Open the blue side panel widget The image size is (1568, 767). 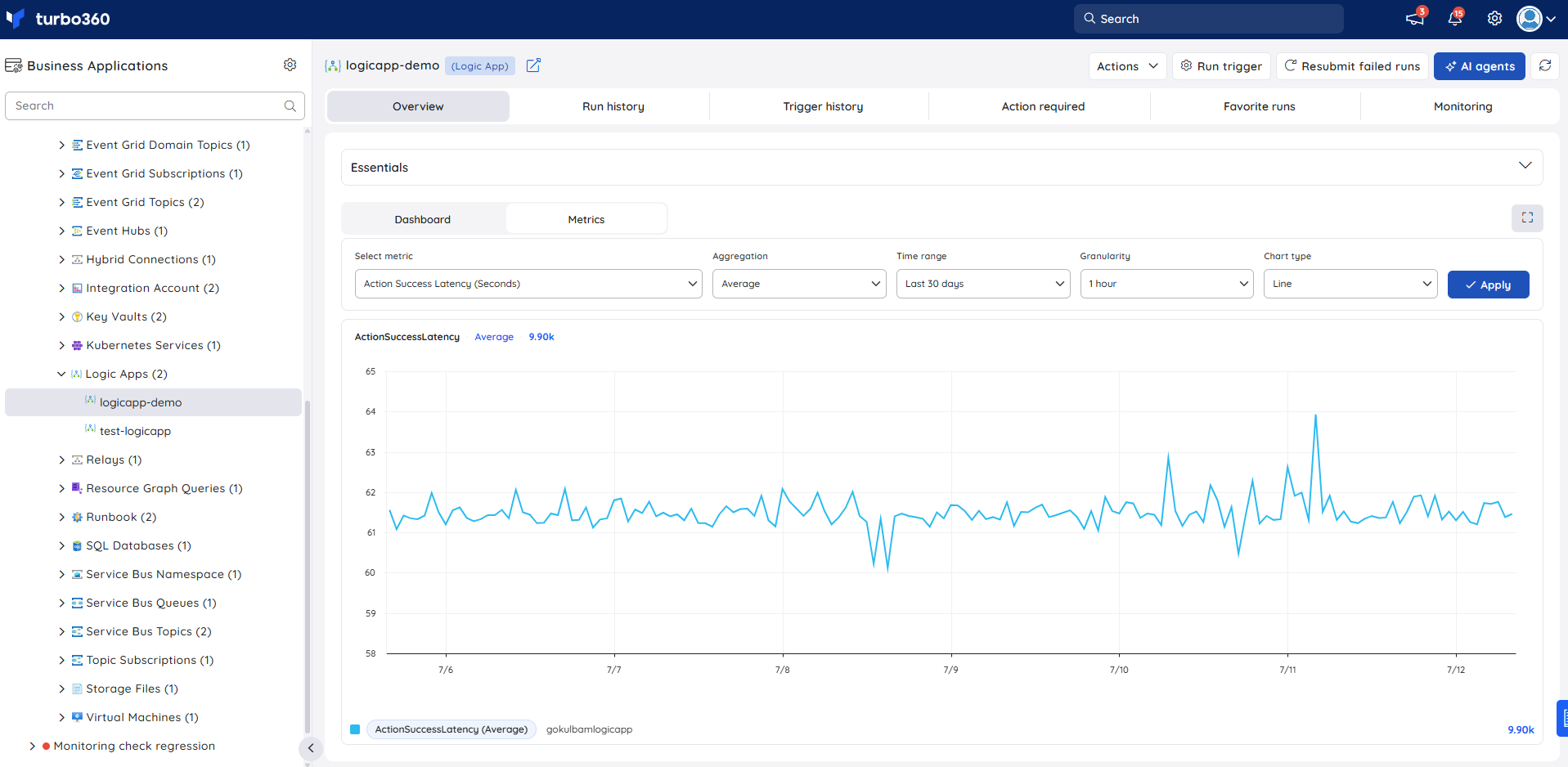pyautogui.click(x=1562, y=718)
